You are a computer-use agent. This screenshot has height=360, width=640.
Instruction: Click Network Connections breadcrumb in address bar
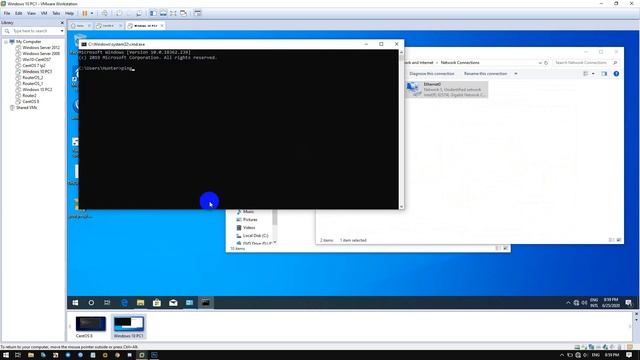tap(460, 63)
